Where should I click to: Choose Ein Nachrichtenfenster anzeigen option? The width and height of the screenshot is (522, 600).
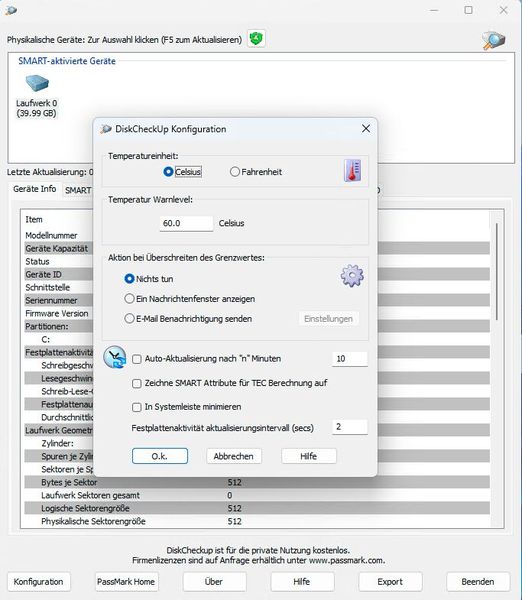coord(129,299)
